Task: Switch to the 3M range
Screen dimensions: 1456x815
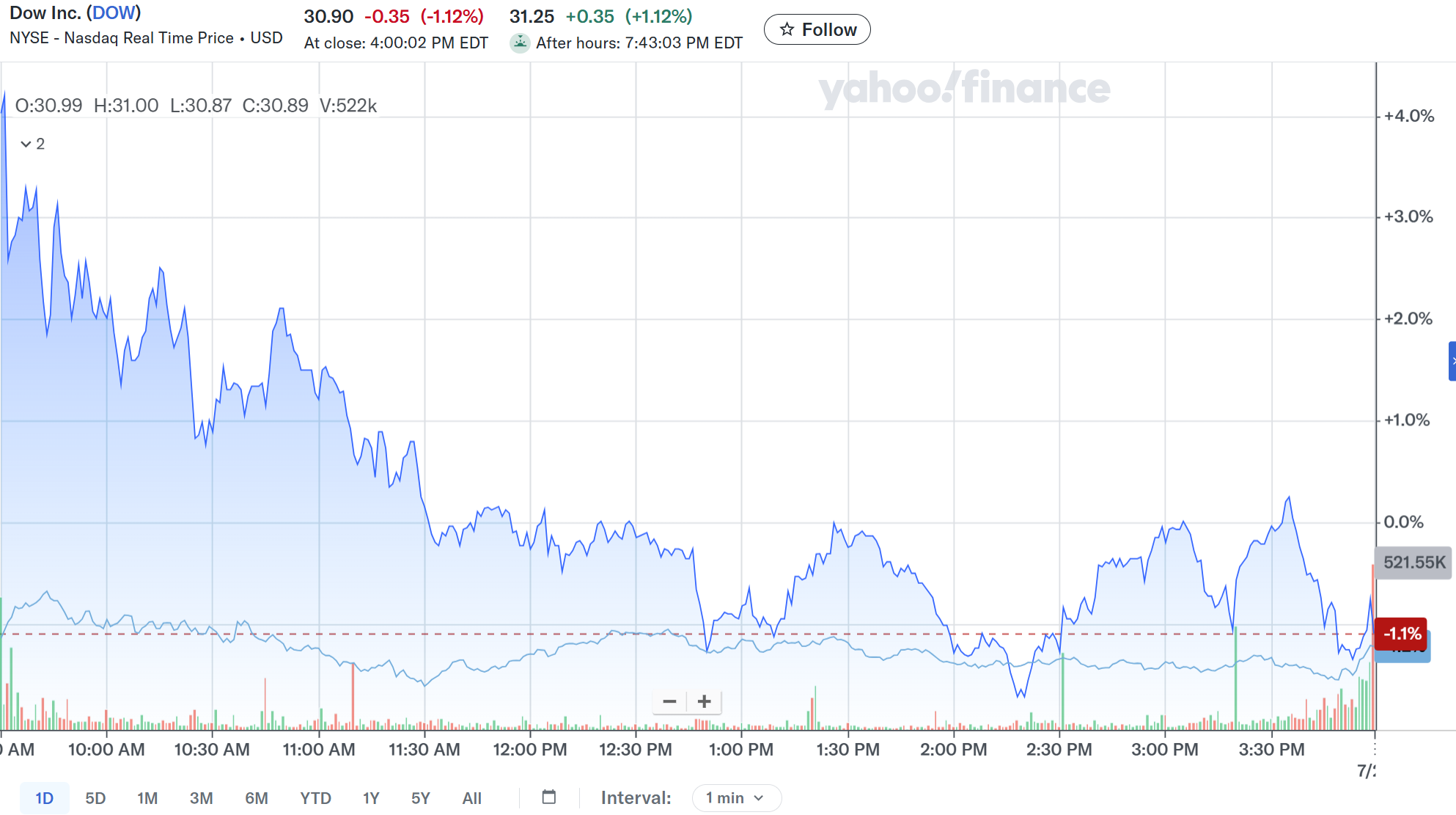Action: tap(201, 798)
